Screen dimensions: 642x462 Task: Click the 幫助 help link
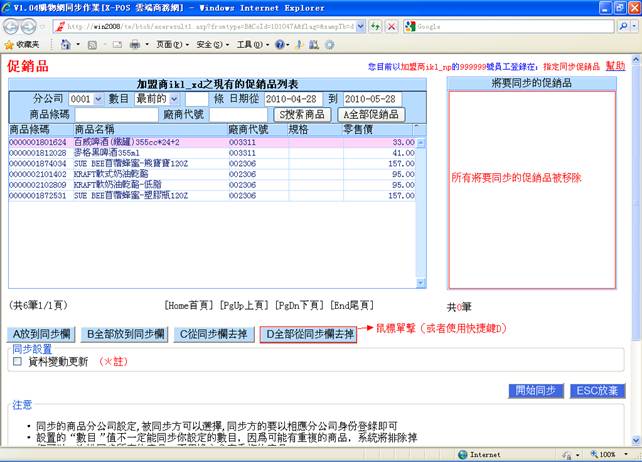click(x=615, y=64)
